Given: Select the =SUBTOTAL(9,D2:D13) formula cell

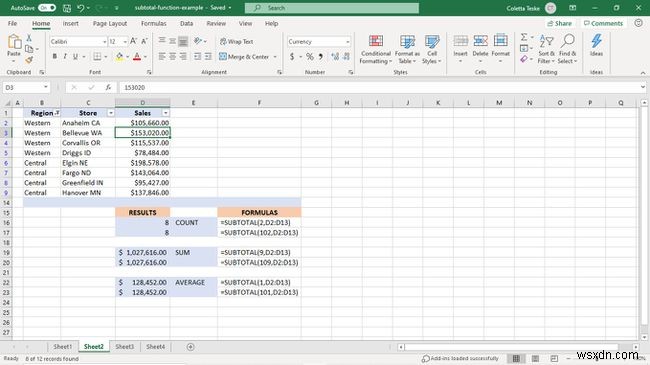Looking at the screenshot, I should tap(259, 253).
